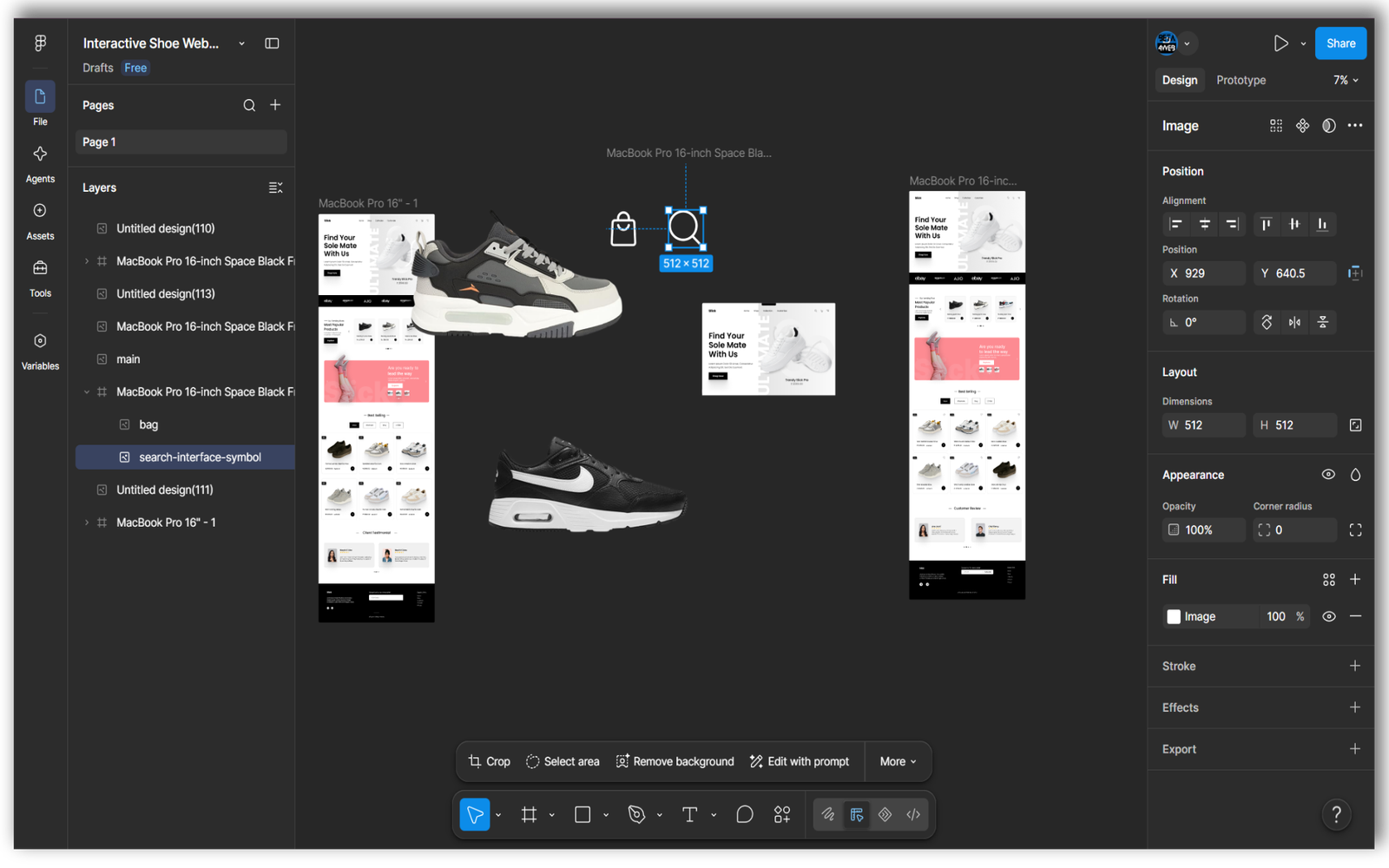The width and height of the screenshot is (1389, 868).
Task: Search pages with the magnifier icon
Action: (249, 105)
